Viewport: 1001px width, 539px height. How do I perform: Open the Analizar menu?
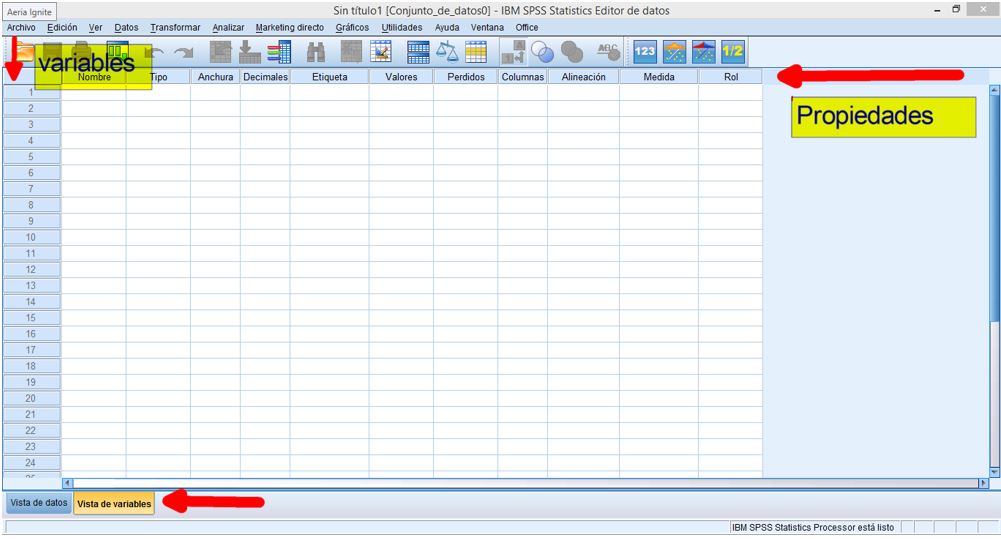(228, 27)
